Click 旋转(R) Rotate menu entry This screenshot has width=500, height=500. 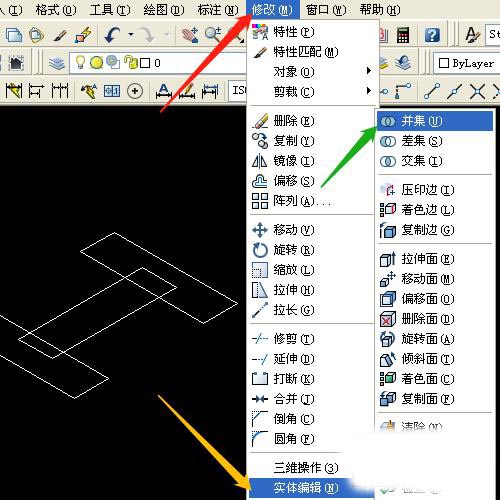point(312,250)
